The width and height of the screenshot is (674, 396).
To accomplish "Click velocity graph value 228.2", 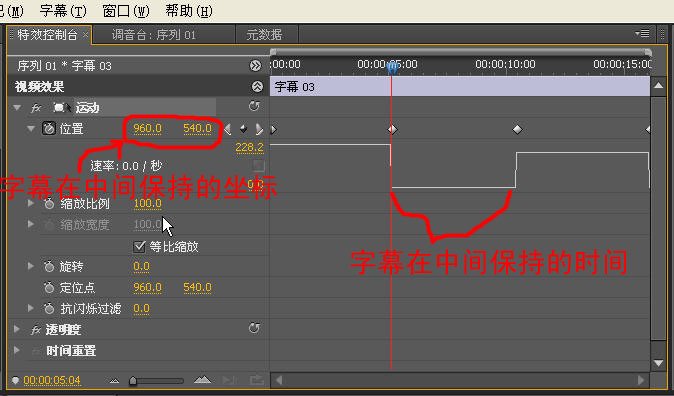I will (249, 147).
